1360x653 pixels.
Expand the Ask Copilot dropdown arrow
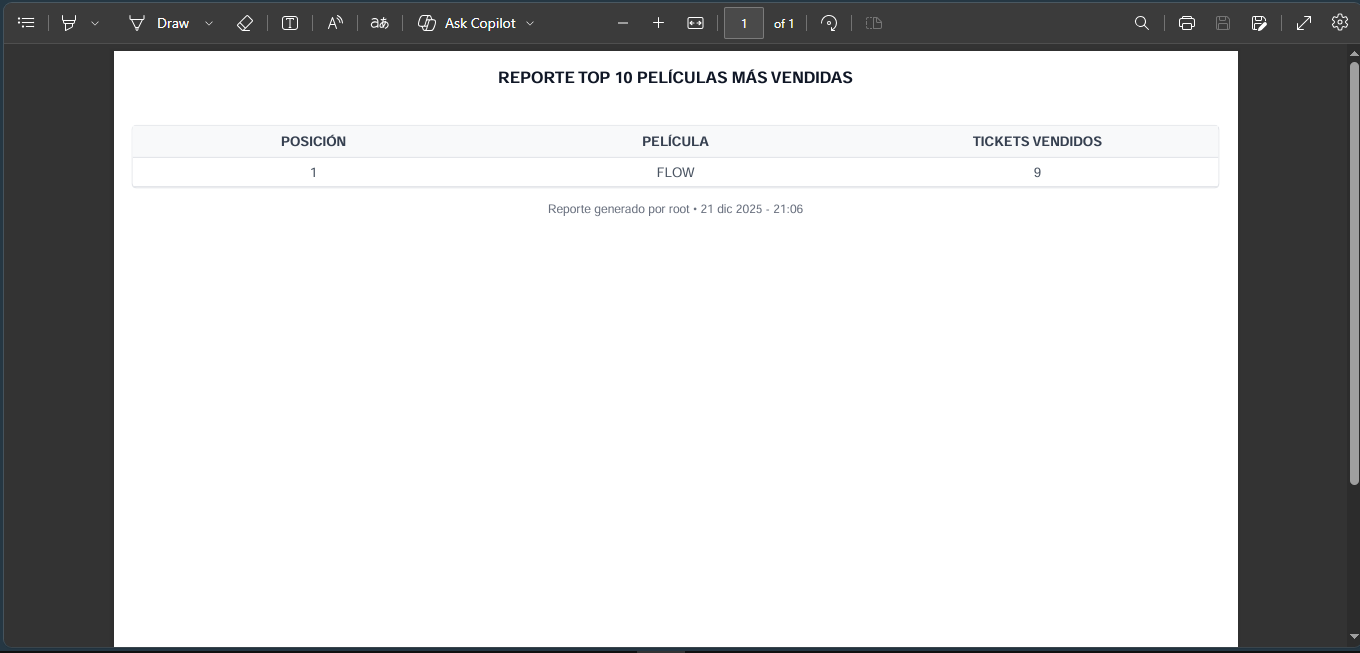coord(530,23)
